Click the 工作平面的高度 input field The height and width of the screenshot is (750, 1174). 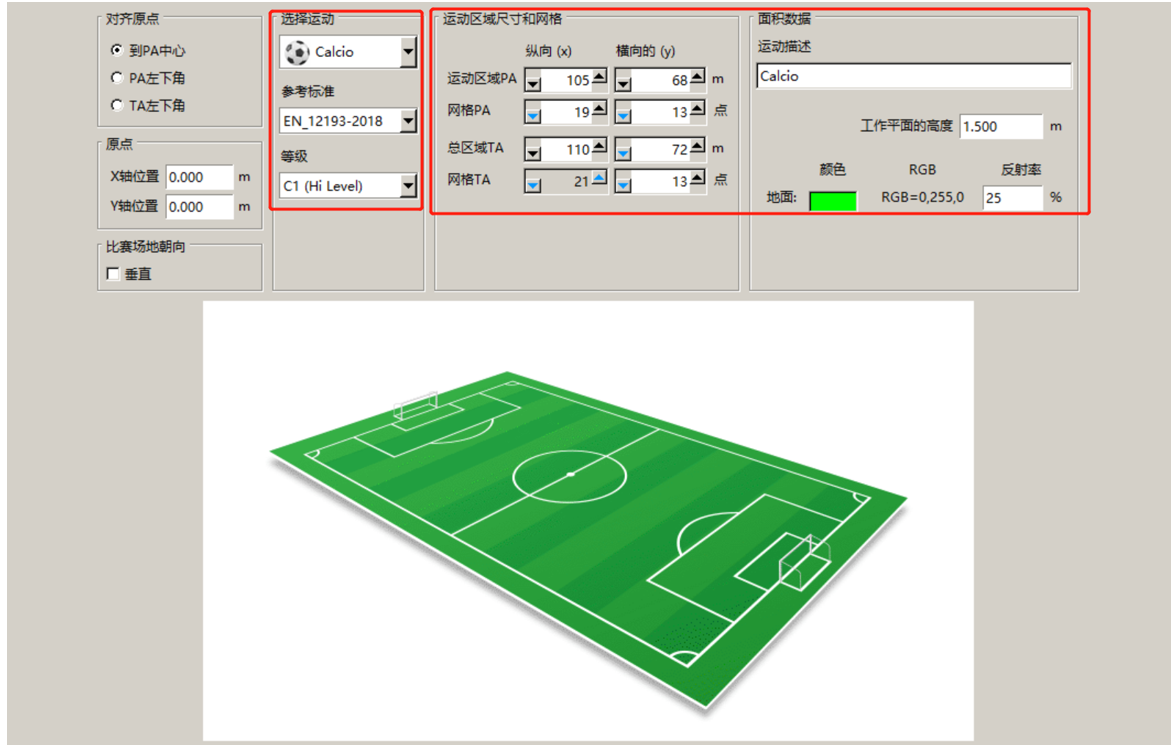click(1001, 126)
